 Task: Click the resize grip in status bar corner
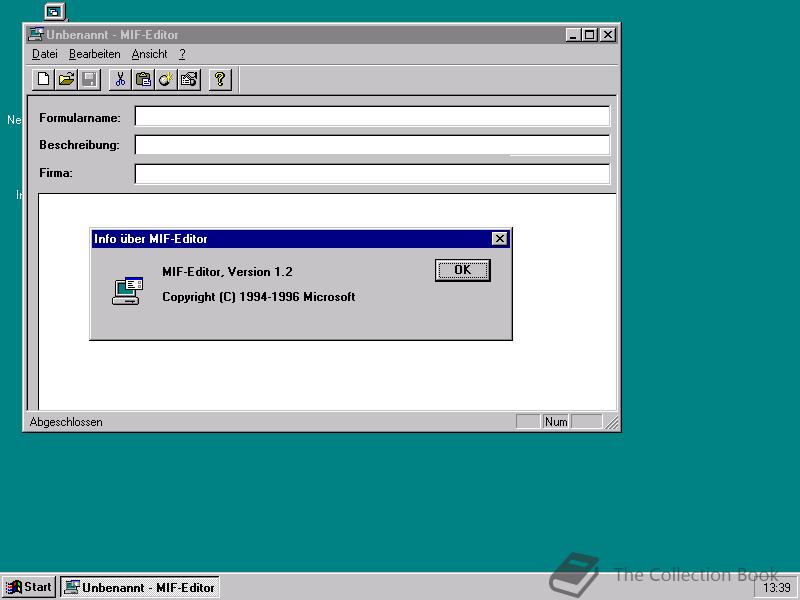(611, 422)
